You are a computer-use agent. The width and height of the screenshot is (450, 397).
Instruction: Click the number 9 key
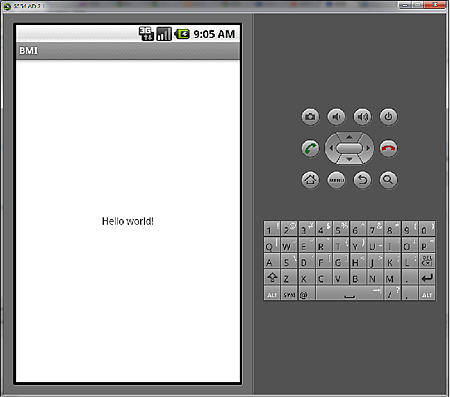click(x=410, y=228)
